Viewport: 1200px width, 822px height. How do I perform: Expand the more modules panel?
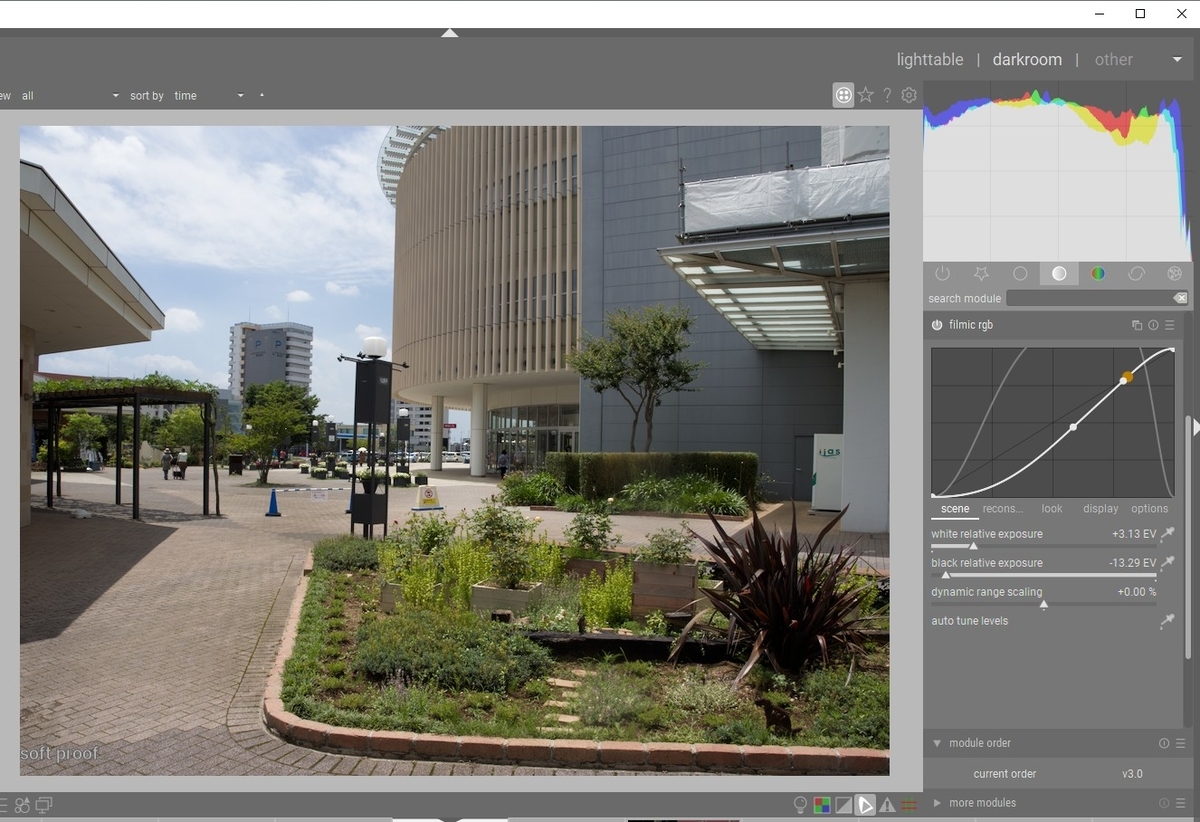[x=937, y=803]
